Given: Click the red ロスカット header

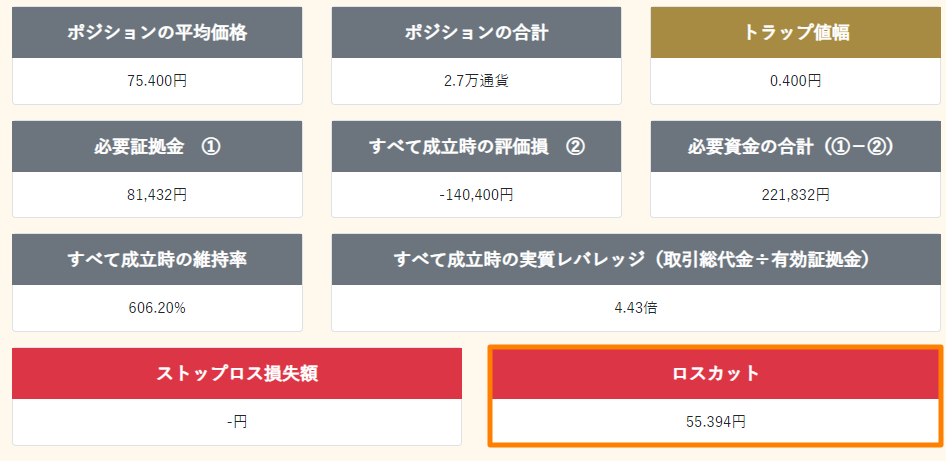Looking at the screenshot, I should click(x=716, y=374).
